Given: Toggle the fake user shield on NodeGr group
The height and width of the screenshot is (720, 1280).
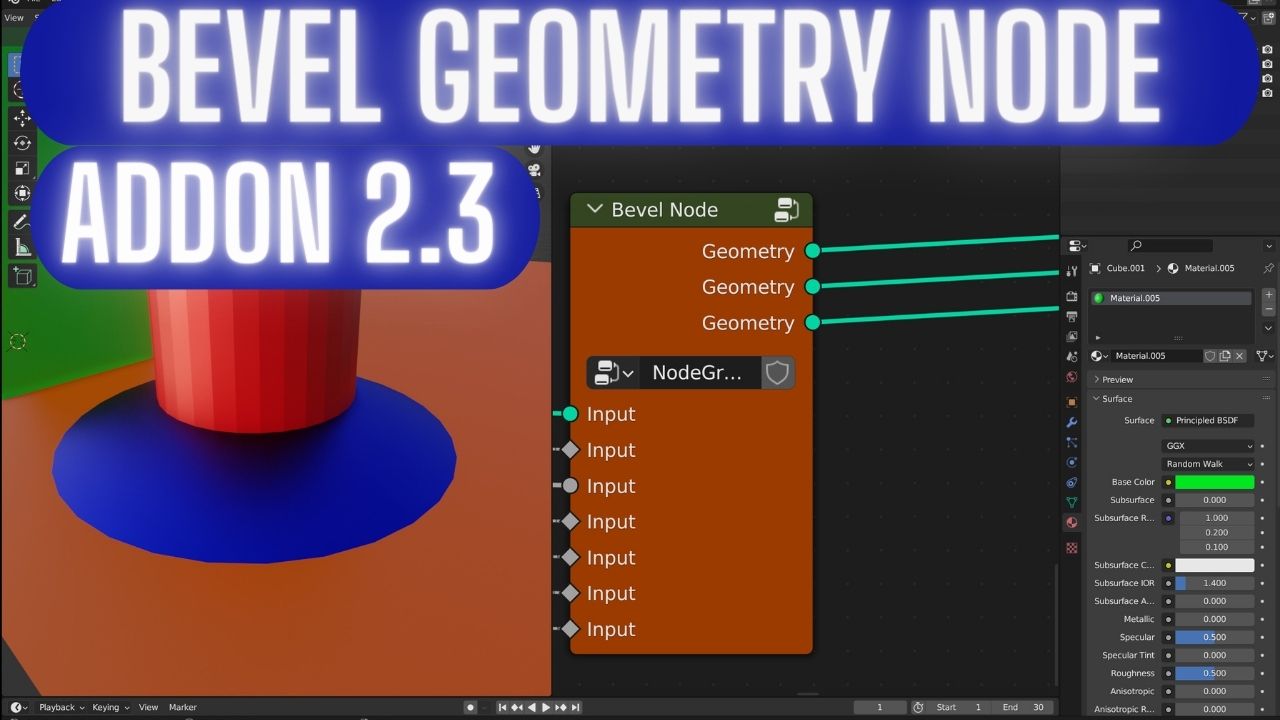Looking at the screenshot, I should (777, 372).
